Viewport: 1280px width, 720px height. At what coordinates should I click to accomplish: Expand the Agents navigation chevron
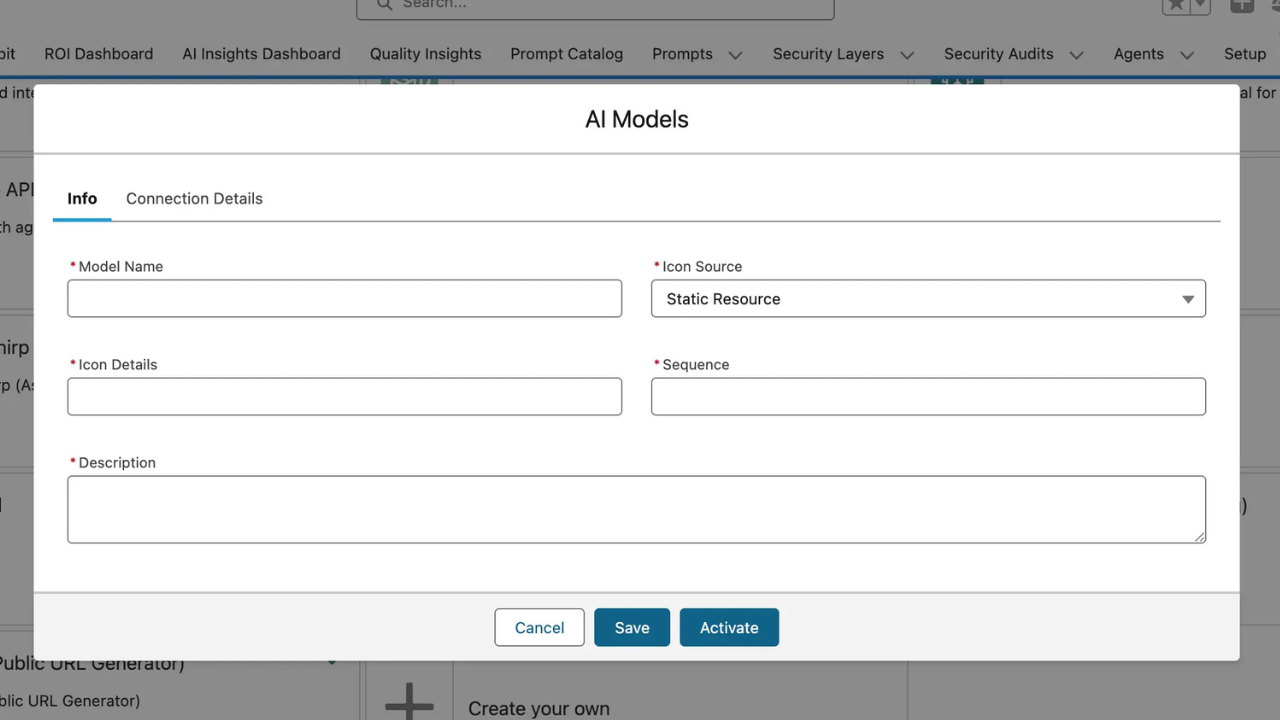pos(1187,55)
